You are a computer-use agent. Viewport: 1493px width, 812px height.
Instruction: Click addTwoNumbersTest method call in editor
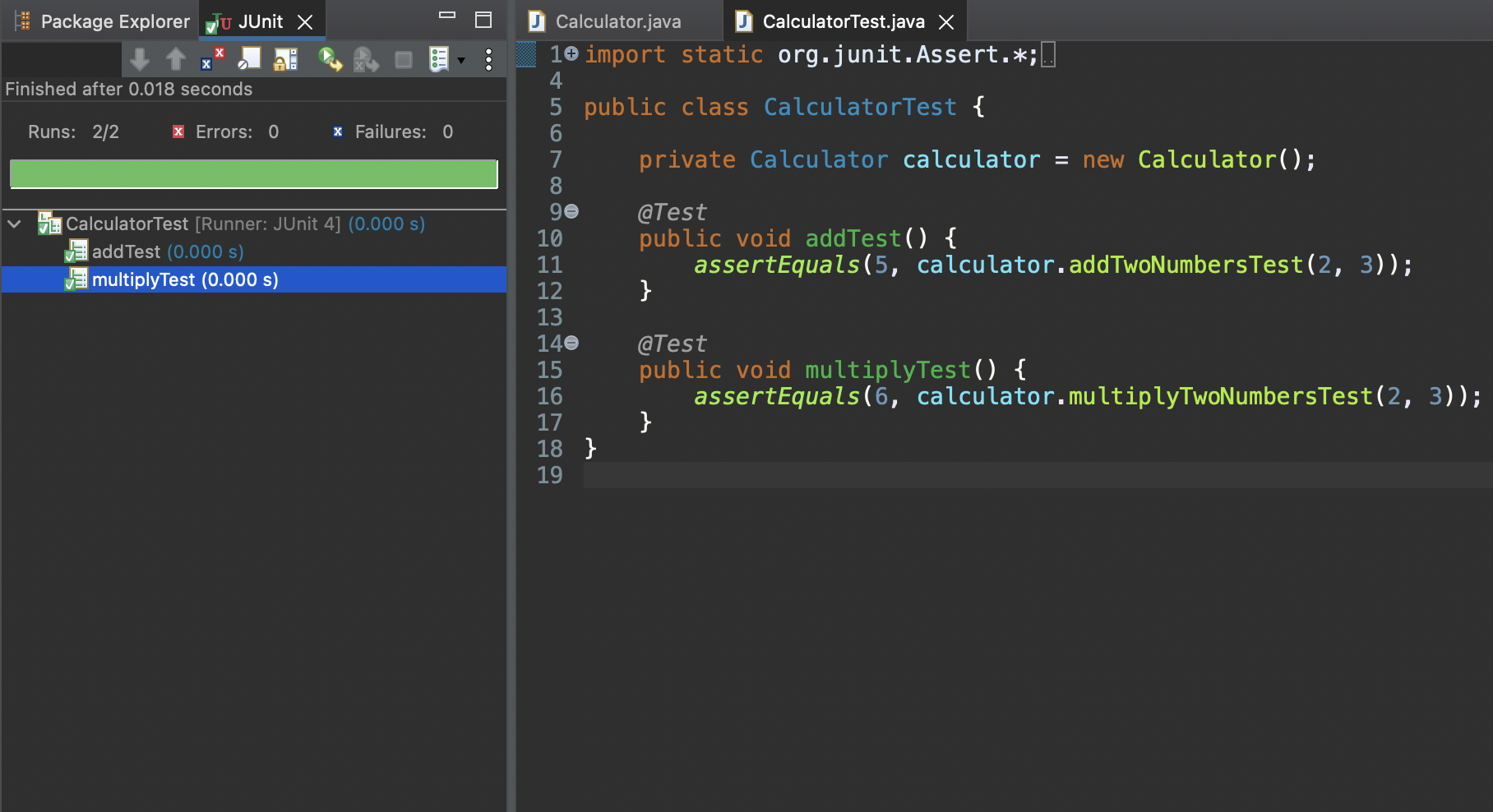pyautogui.click(x=1186, y=265)
